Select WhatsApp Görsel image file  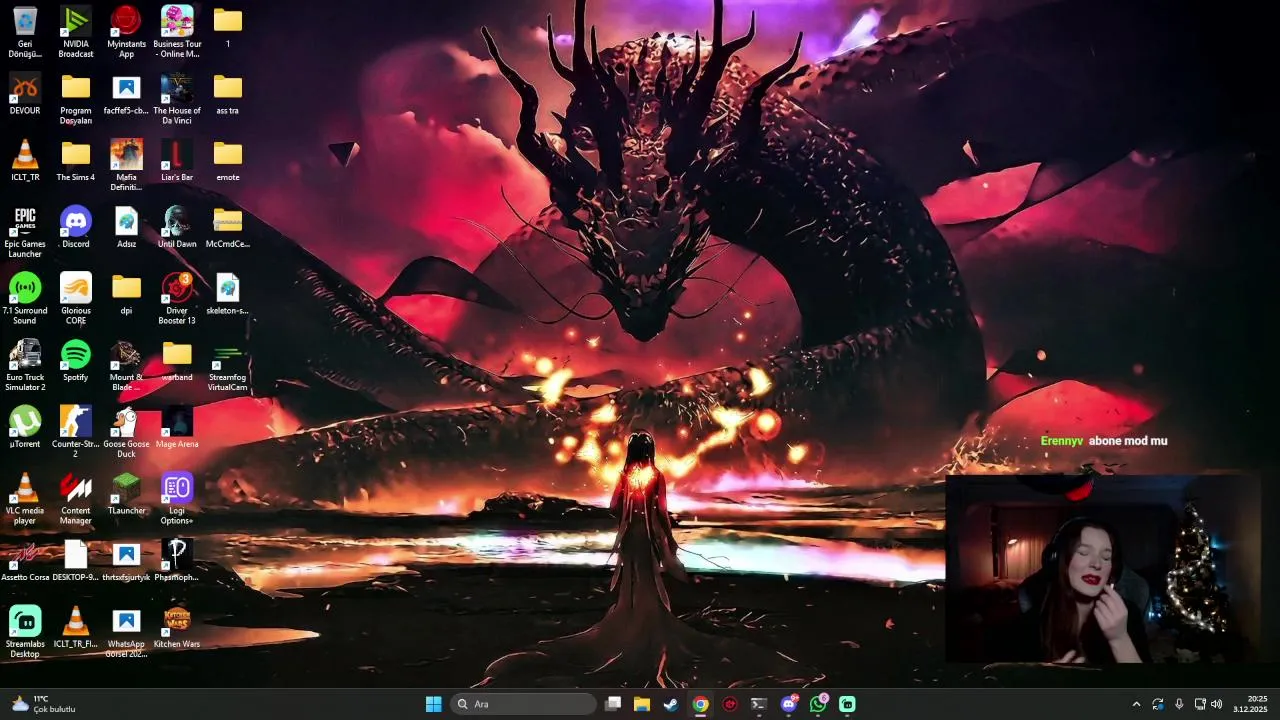coord(126,632)
